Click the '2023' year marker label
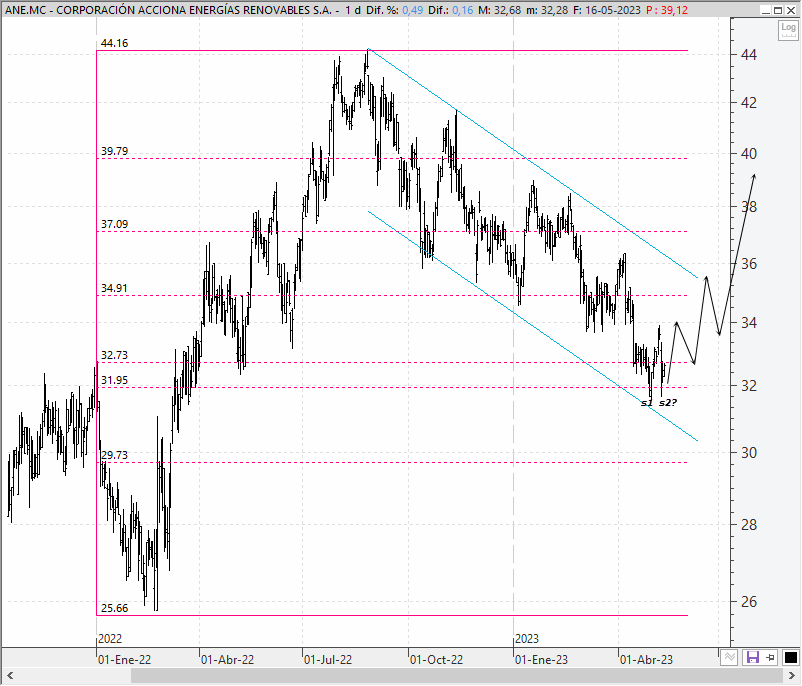The height and width of the screenshot is (686, 802). coord(527,639)
